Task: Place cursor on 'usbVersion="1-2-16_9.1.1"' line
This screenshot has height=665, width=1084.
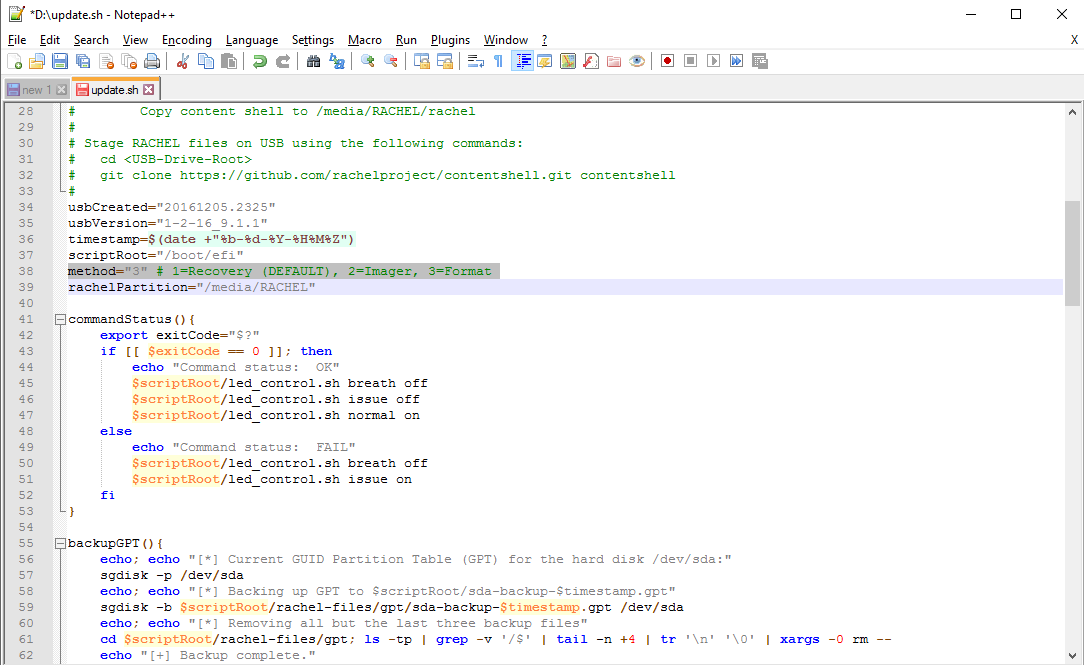Action: pyautogui.click(x=167, y=223)
